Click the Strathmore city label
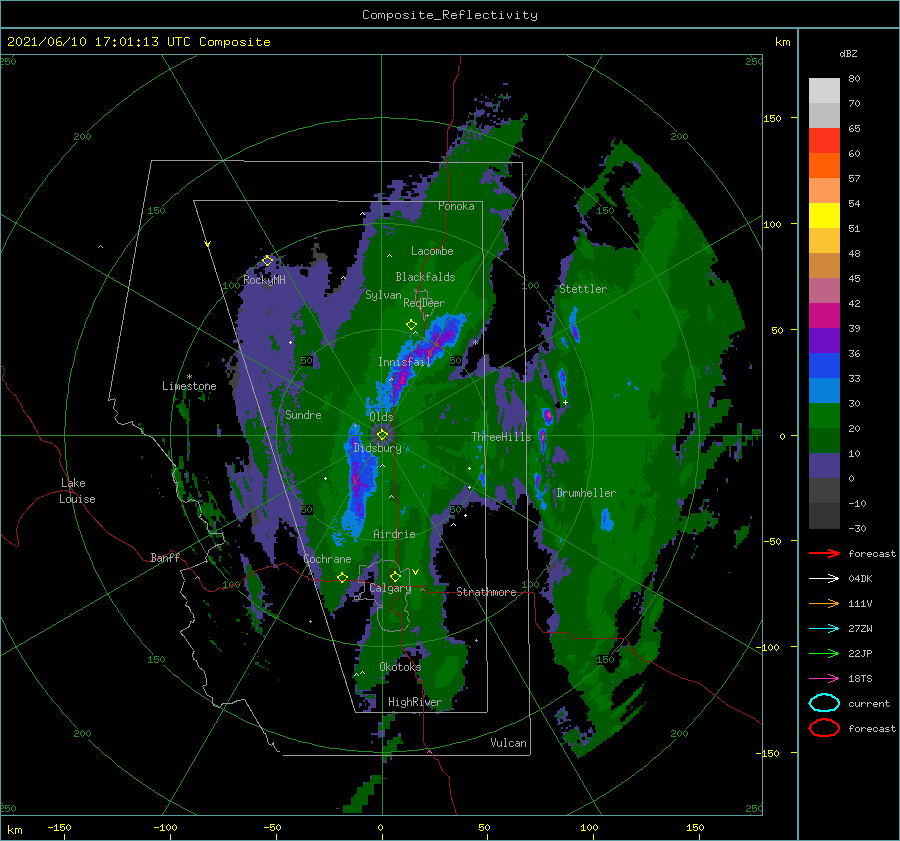The height and width of the screenshot is (841, 900). [486, 592]
